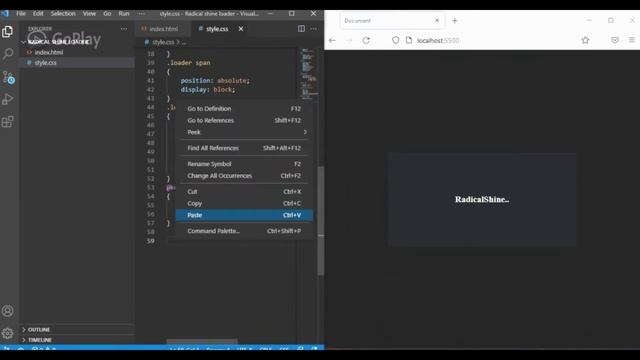Open the Accounts menu icon
This screenshot has width=640, height=360.
pos(7,311)
